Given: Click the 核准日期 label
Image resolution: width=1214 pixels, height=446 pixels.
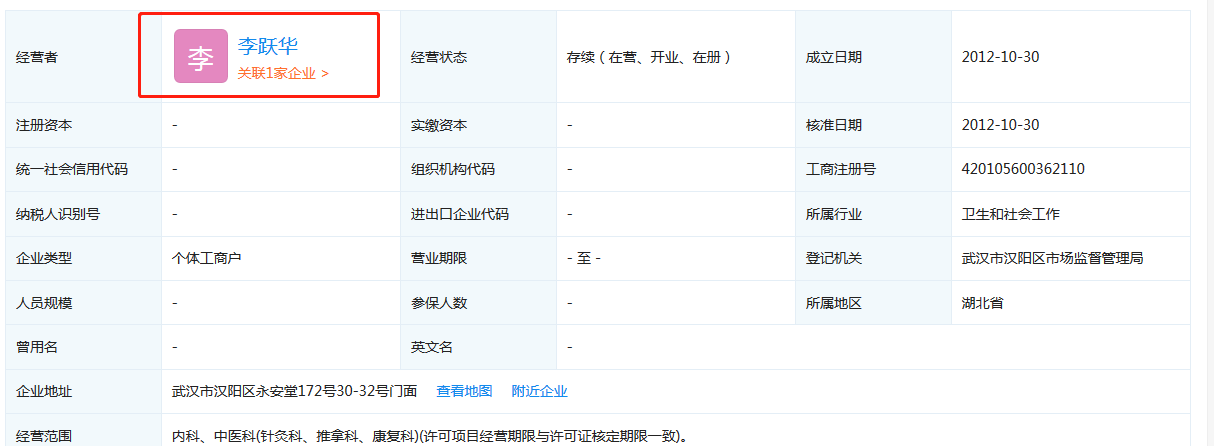Looking at the screenshot, I should click(834, 125).
